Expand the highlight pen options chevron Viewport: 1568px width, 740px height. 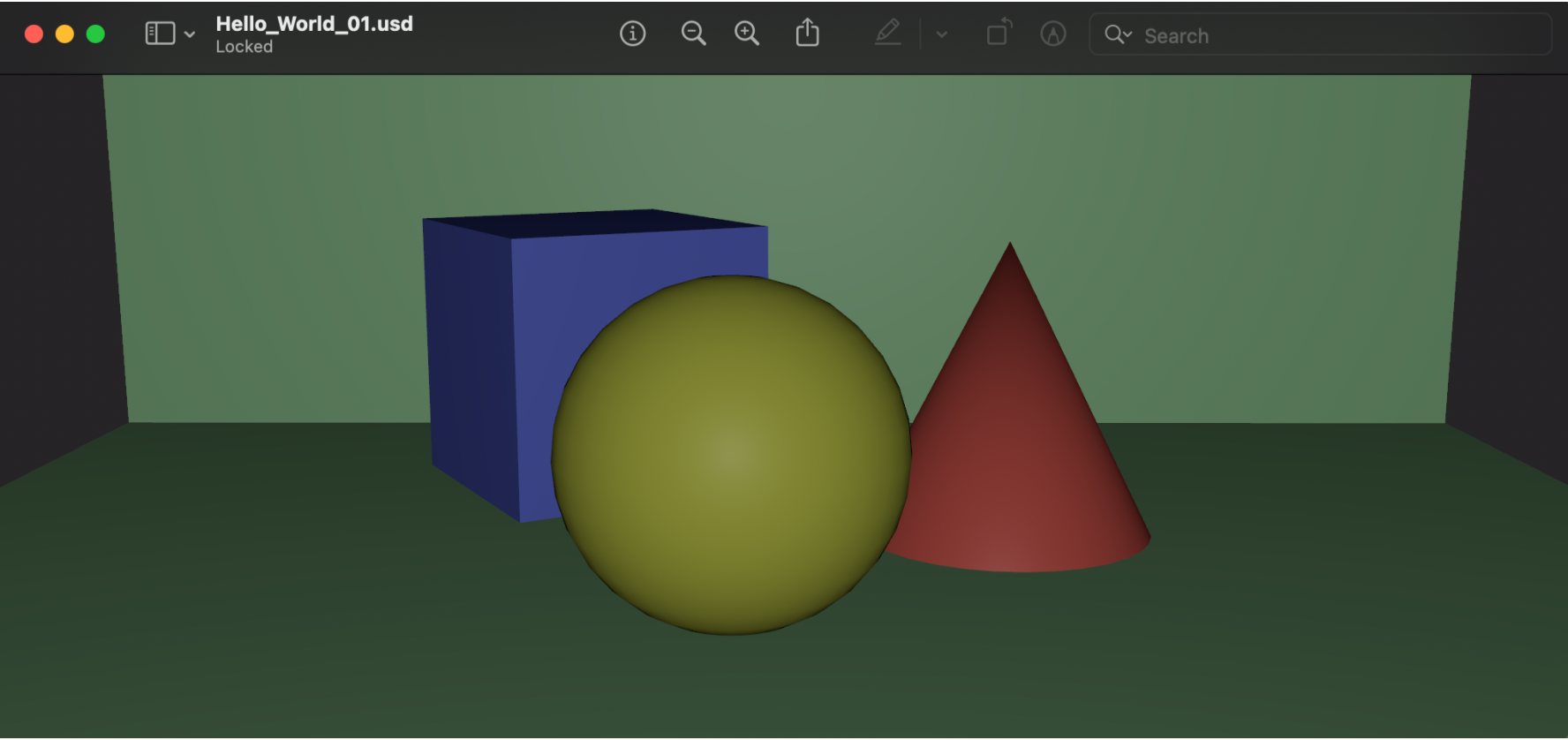[x=942, y=34]
